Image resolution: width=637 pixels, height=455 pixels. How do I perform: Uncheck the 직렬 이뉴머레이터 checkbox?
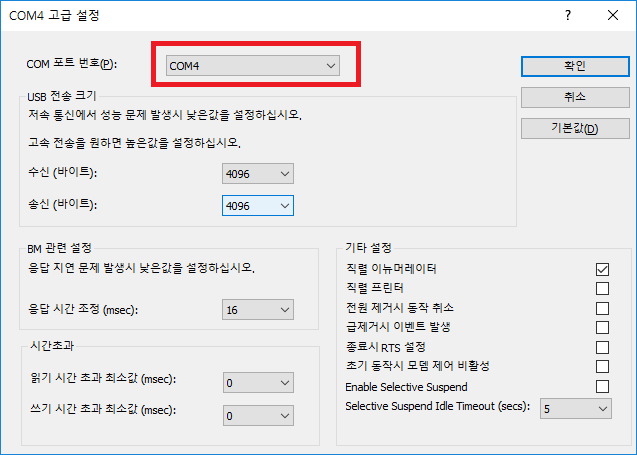click(602, 269)
